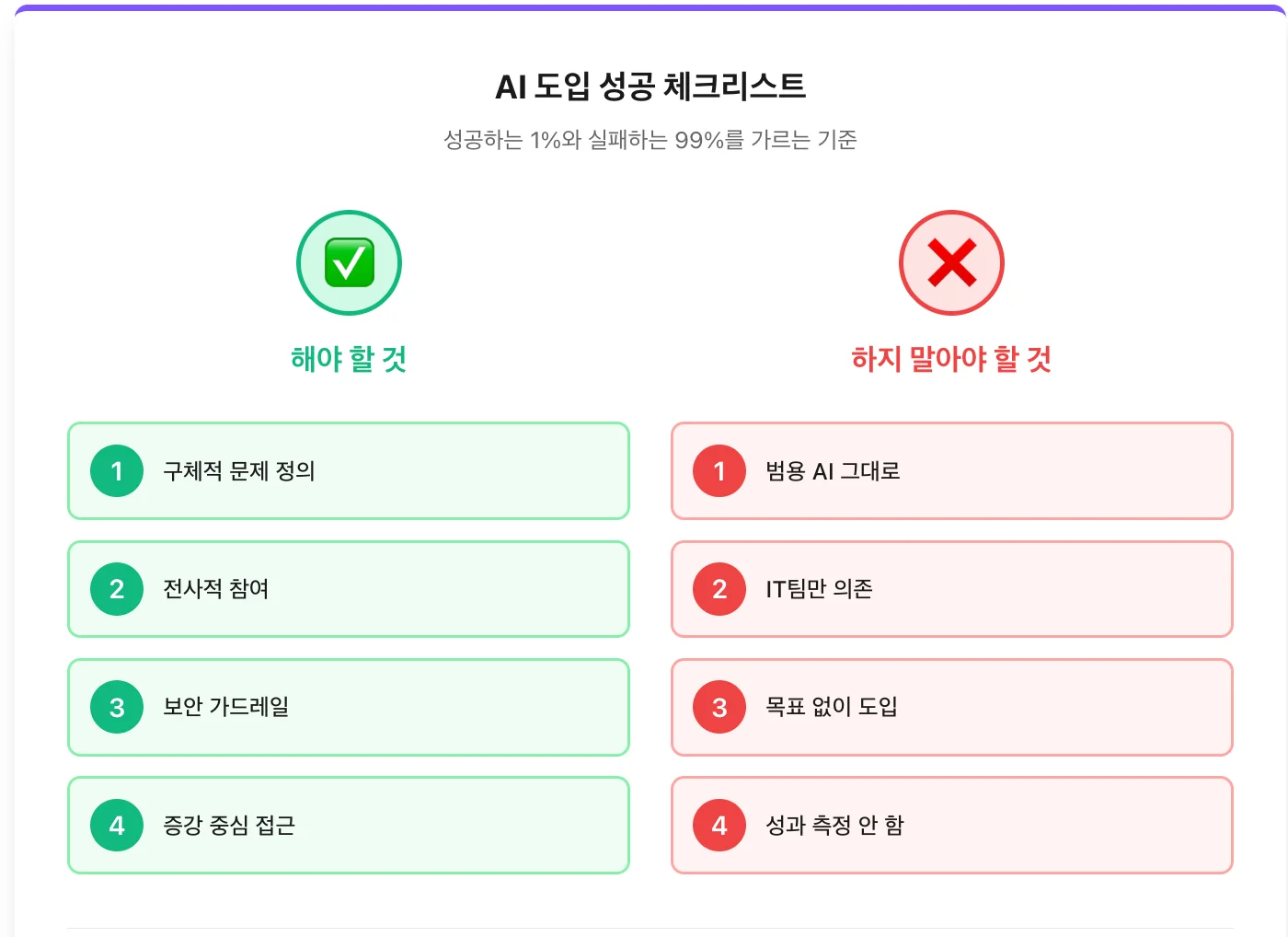The width and height of the screenshot is (1288, 937).
Task: Click the 'AI 도입 성공 체크리스트' title
Action: (x=650, y=87)
